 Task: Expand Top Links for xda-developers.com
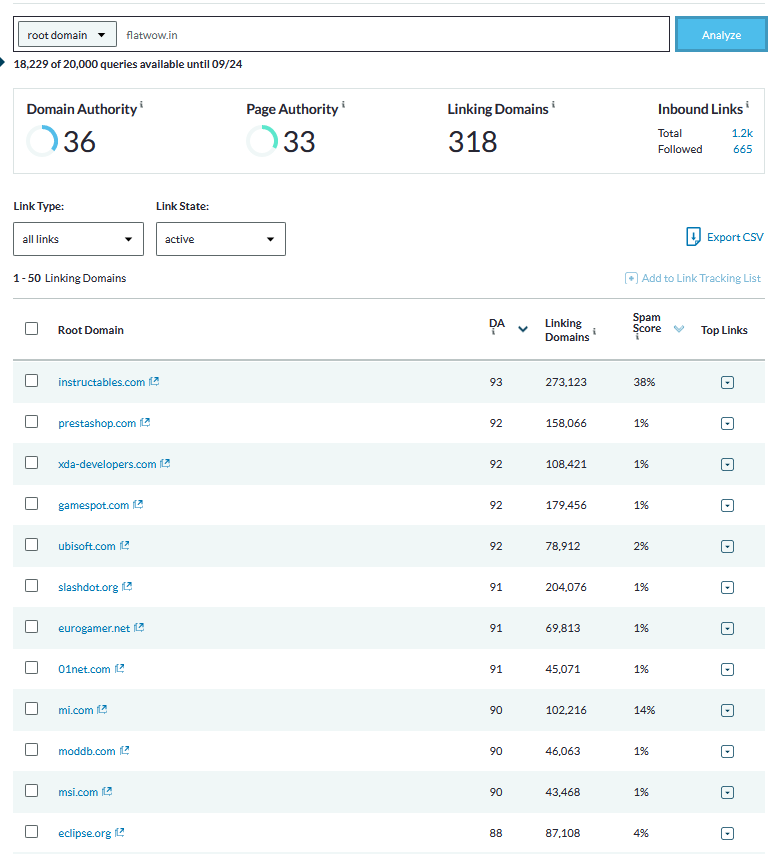pos(727,464)
